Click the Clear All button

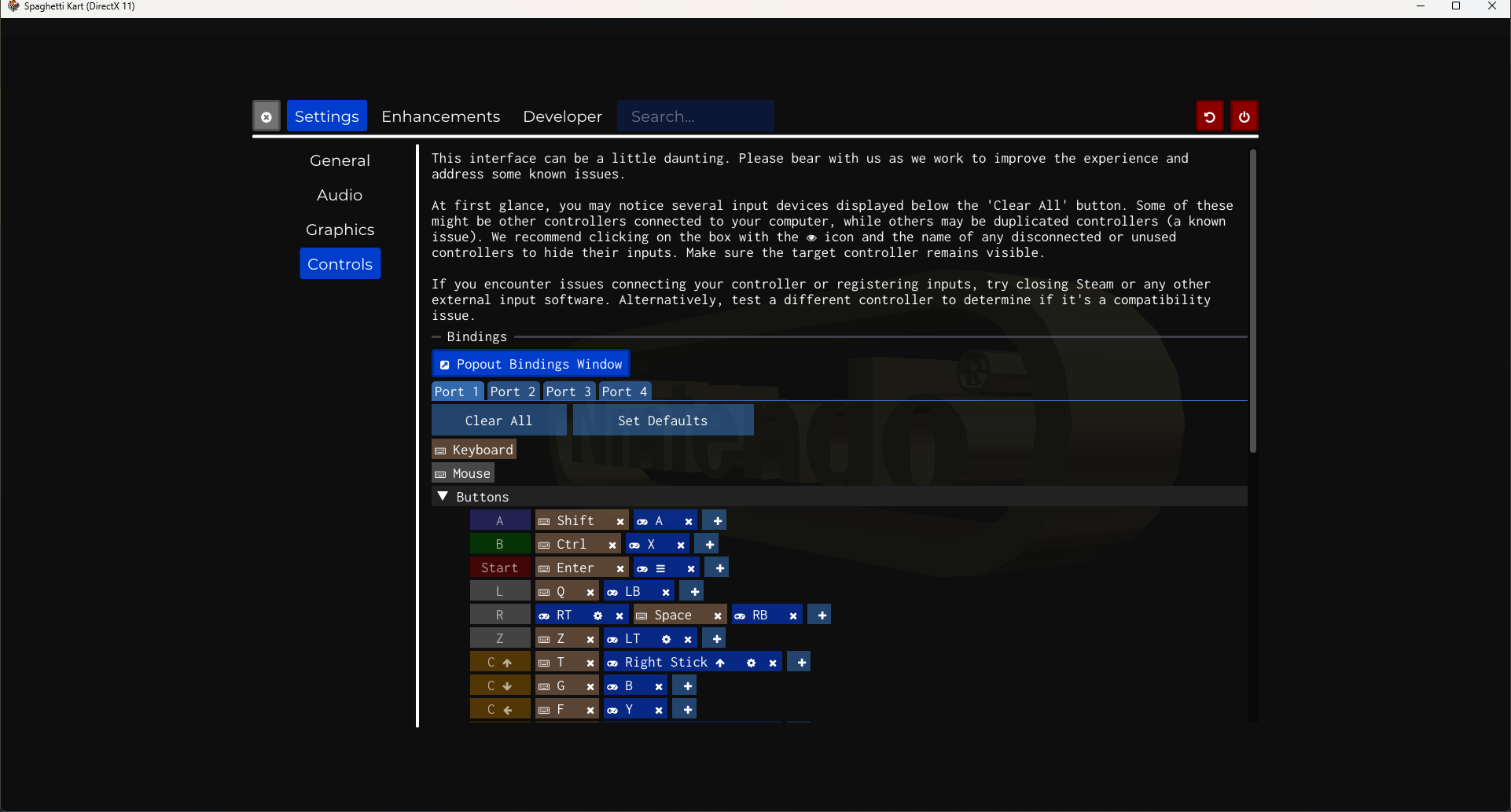[498, 421]
